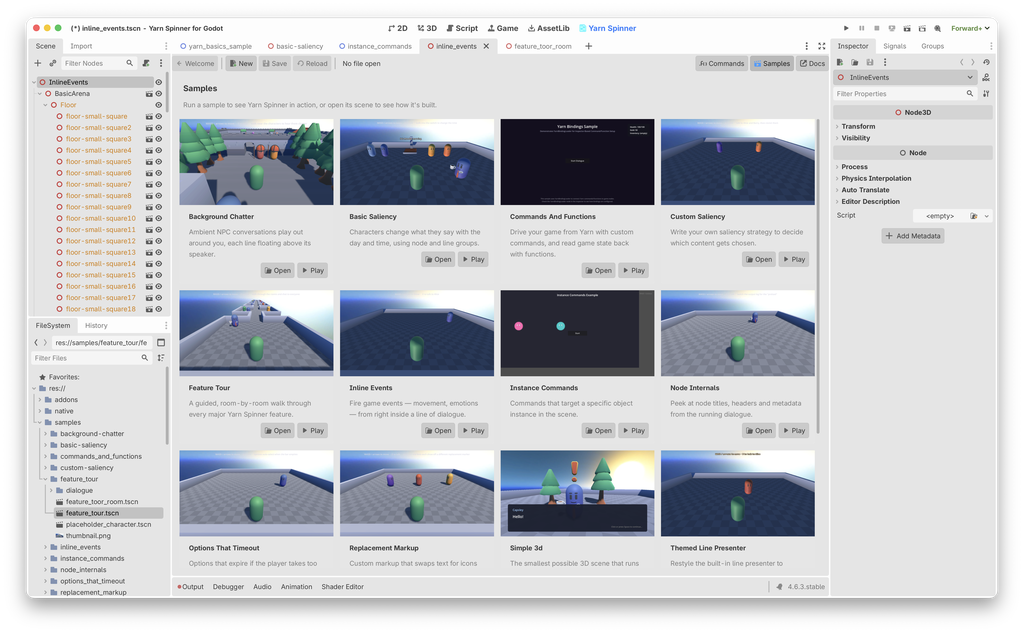
Task: Open the Forward+ renderer dropdown
Action: point(970,28)
